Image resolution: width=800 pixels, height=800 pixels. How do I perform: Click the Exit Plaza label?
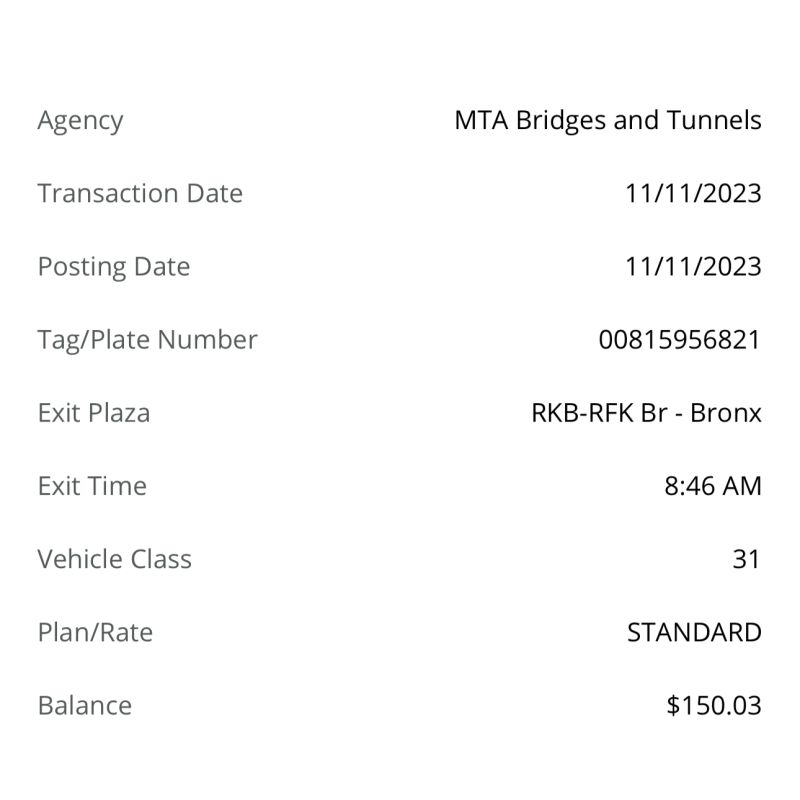(94, 413)
